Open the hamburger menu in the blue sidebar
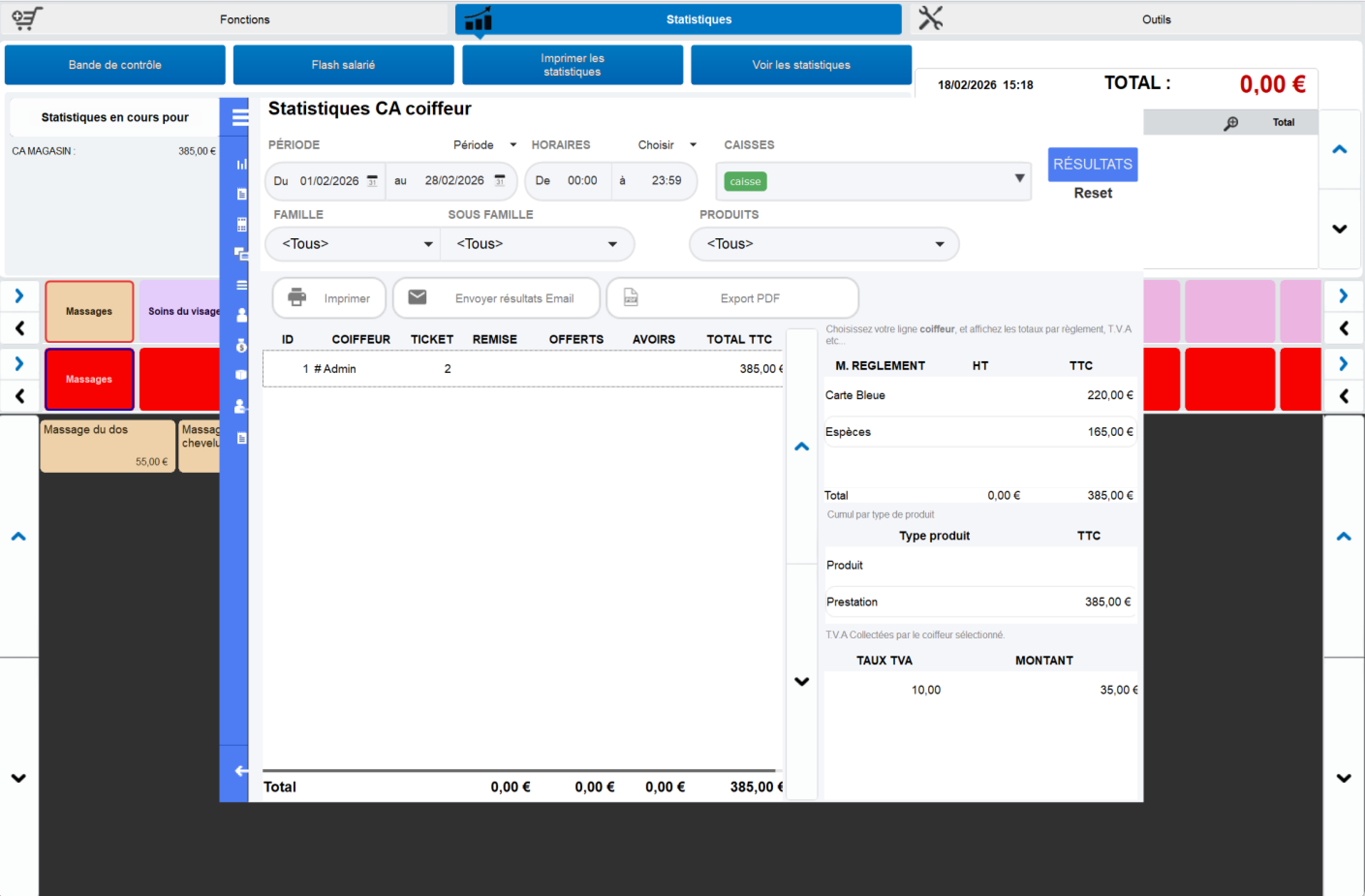 click(x=240, y=117)
